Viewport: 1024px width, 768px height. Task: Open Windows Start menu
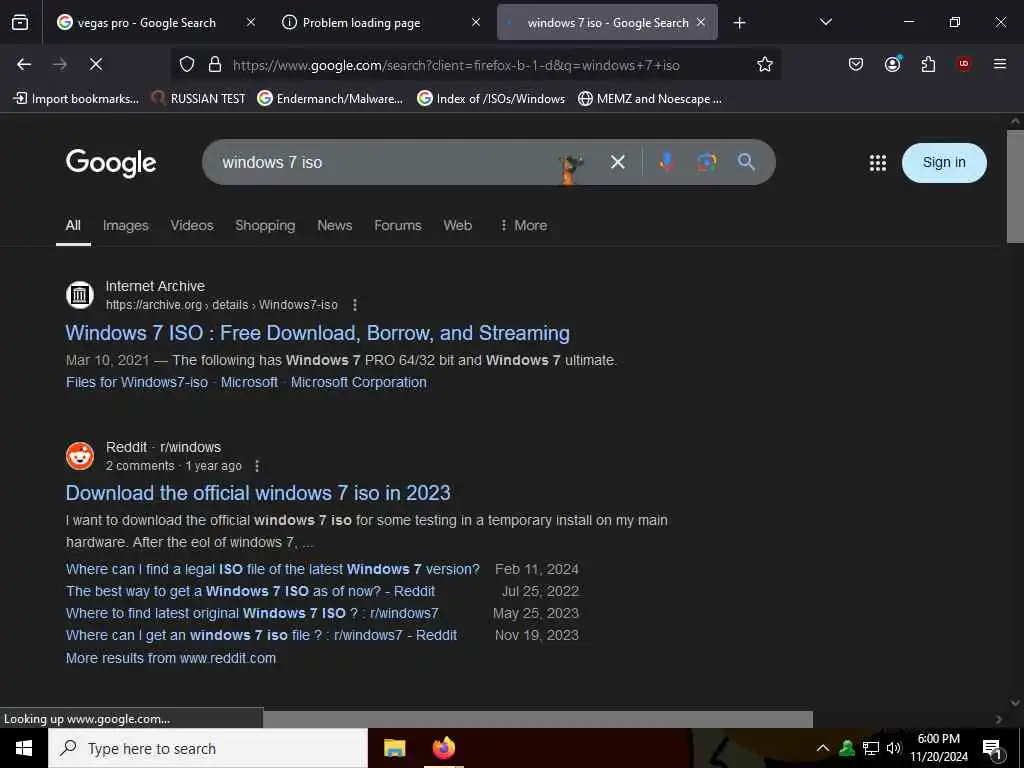(x=24, y=748)
